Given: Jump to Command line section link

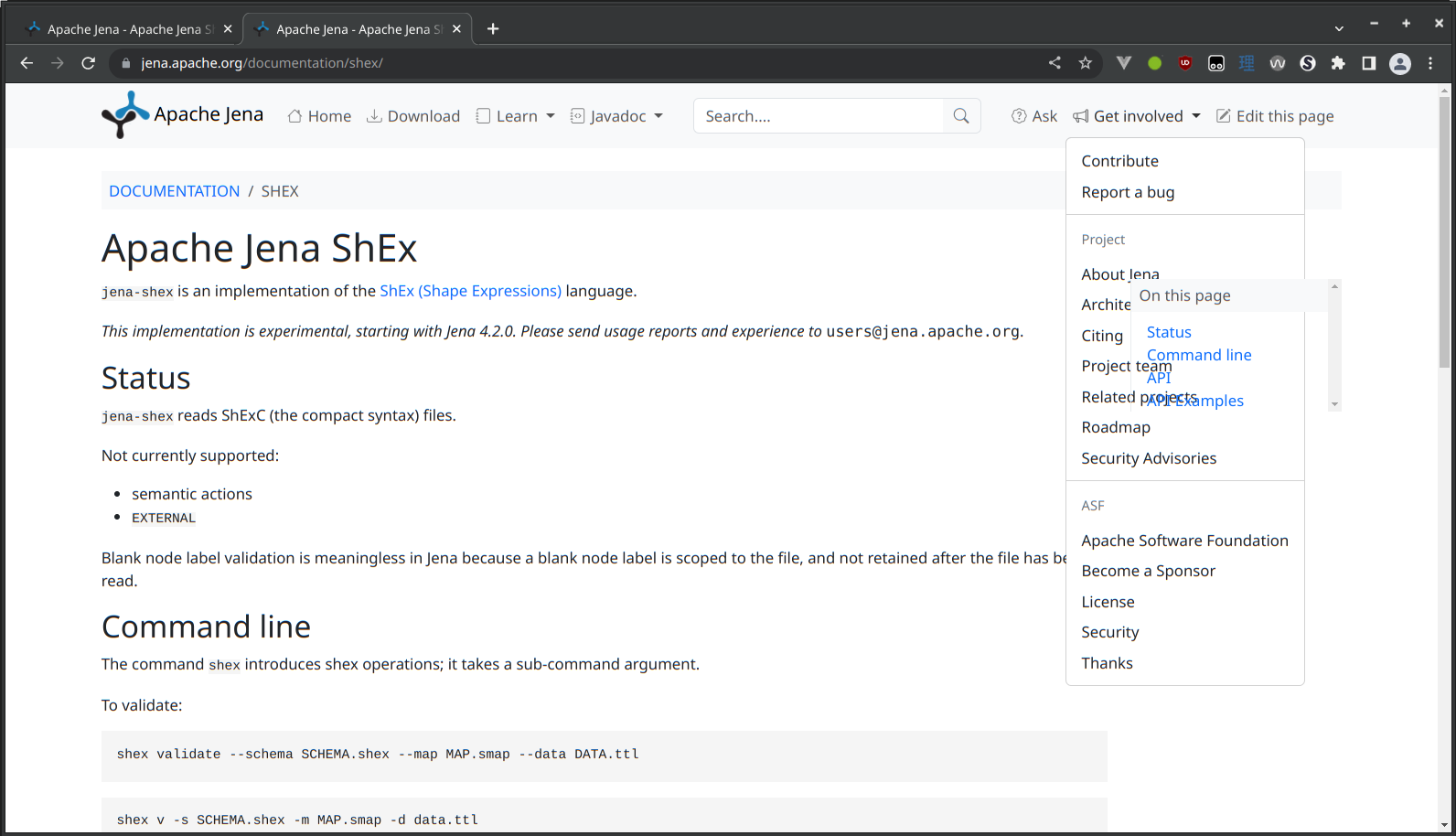Looking at the screenshot, I should [1199, 355].
